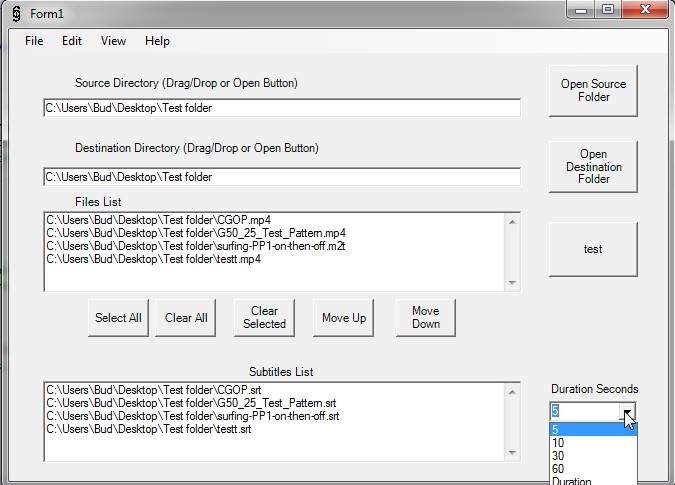Open the File menu
Viewport: 675px width, 485px height.
[34, 41]
